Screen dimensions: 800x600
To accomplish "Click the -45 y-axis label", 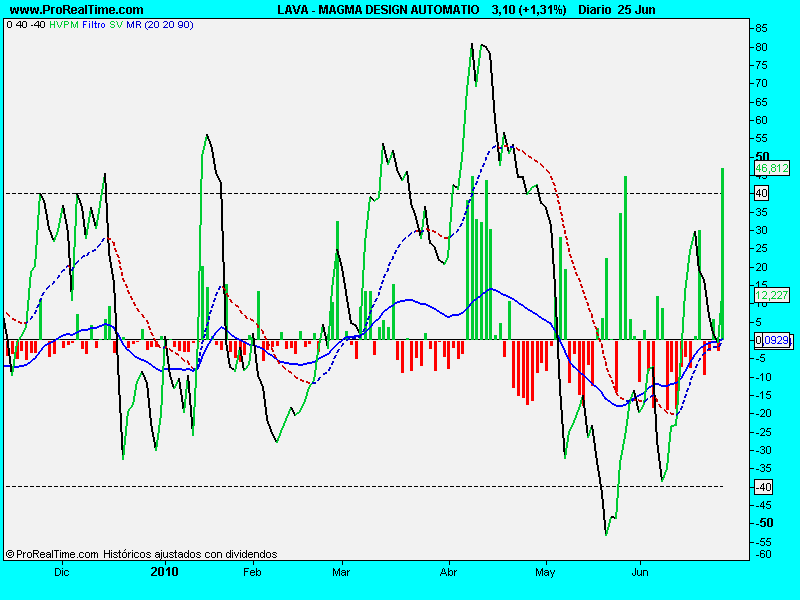I will tap(763, 505).
